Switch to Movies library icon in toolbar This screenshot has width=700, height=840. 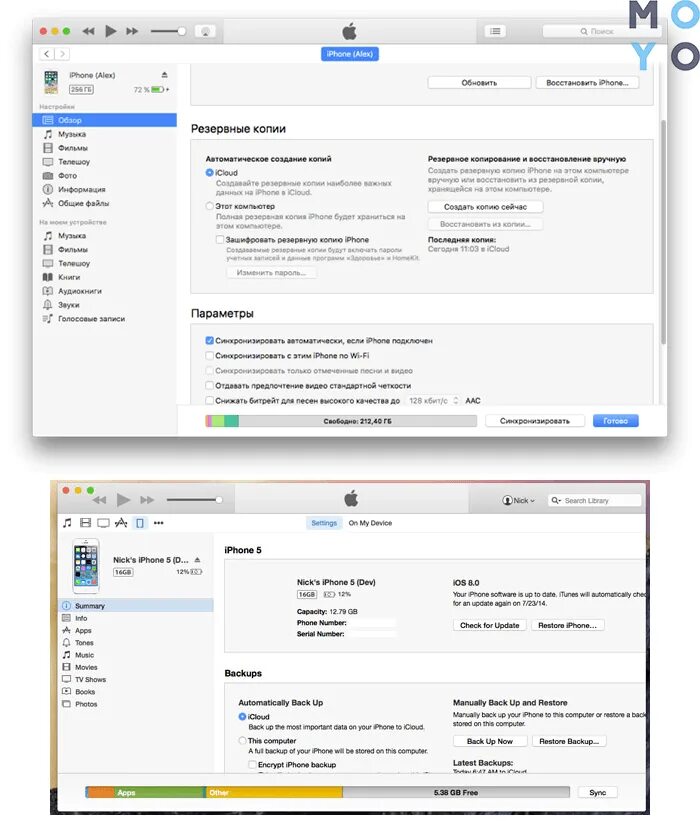point(85,523)
